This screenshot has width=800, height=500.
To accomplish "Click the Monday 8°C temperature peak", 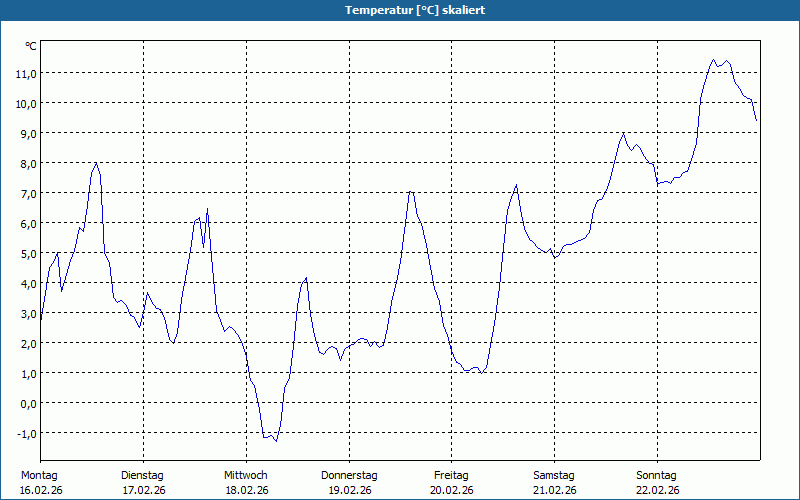I will pos(96,163).
